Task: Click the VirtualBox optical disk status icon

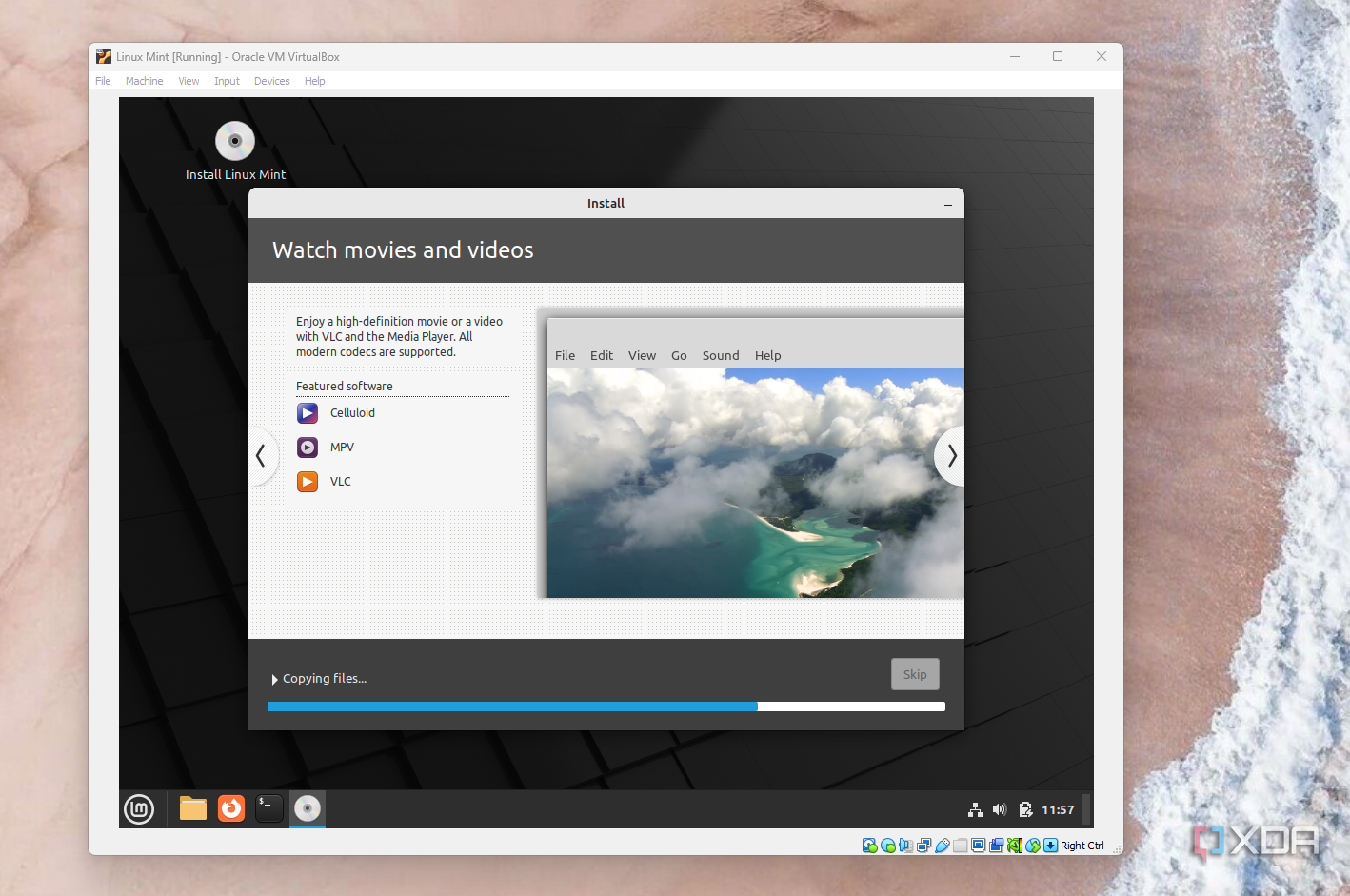Action: pyautogui.click(x=887, y=846)
